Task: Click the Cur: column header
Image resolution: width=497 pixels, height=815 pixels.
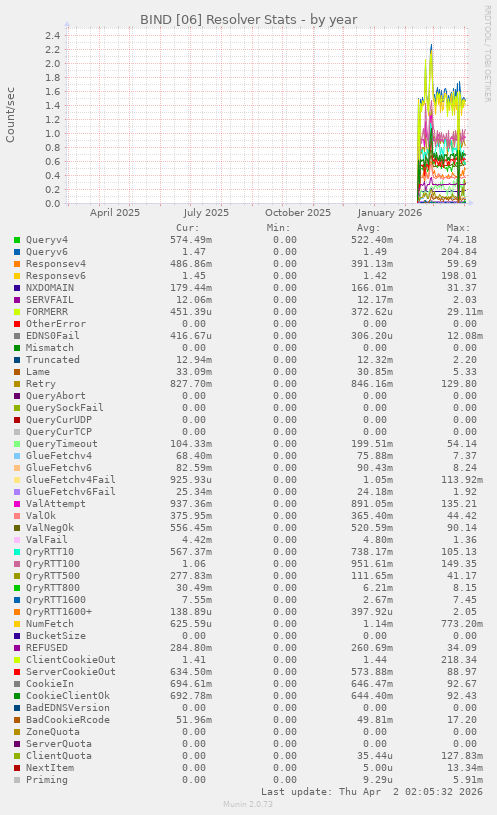Action: [x=188, y=228]
